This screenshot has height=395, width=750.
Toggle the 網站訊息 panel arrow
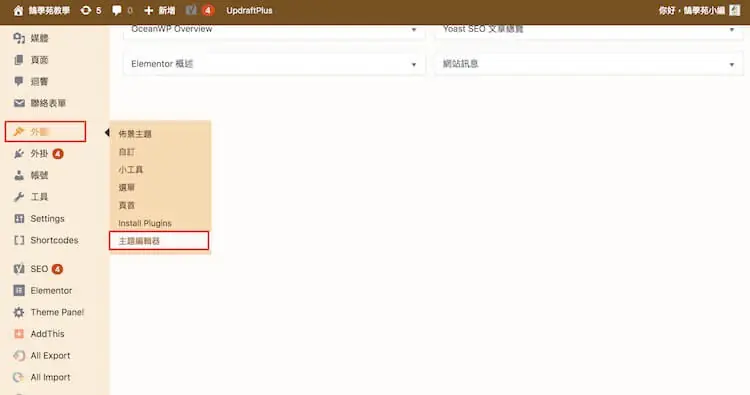pyautogui.click(x=732, y=64)
